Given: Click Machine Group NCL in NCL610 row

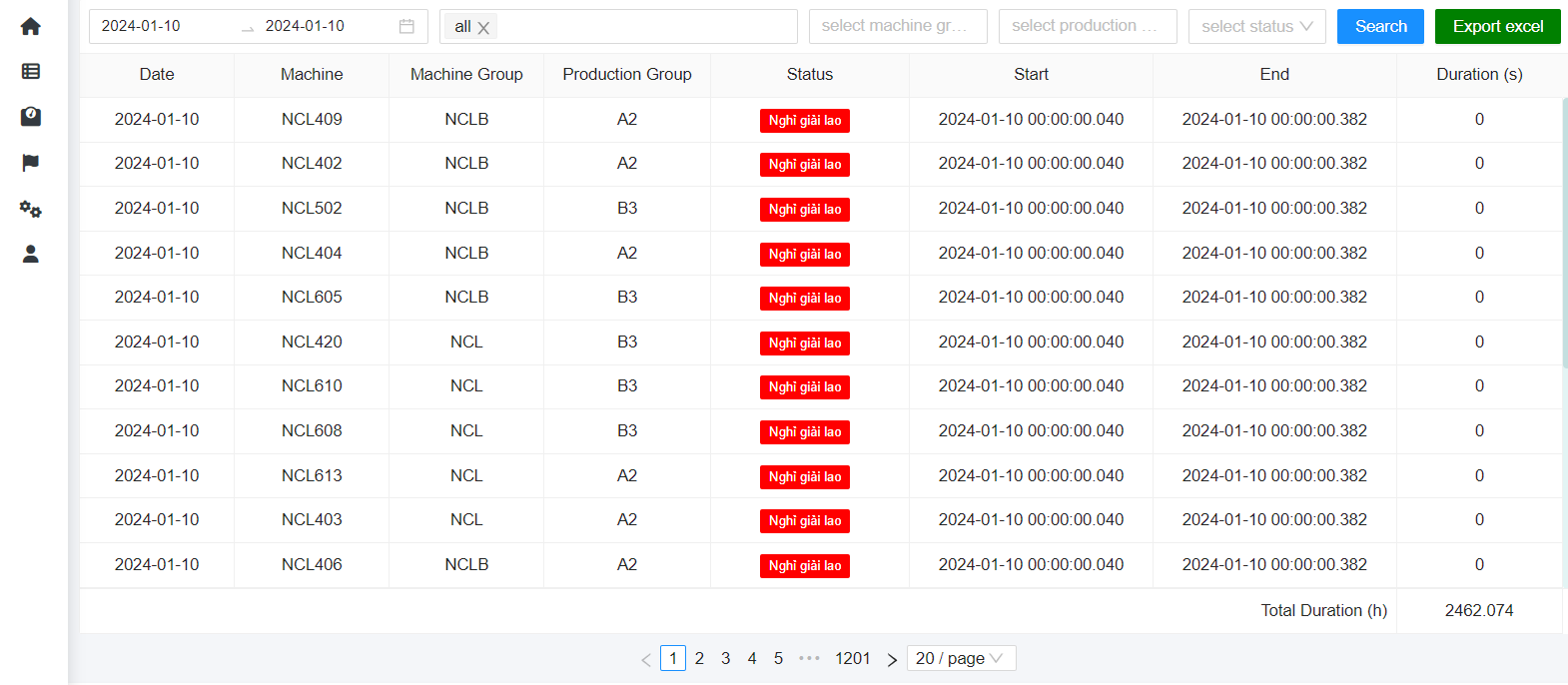Looking at the screenshot, I should pos(466,385).
